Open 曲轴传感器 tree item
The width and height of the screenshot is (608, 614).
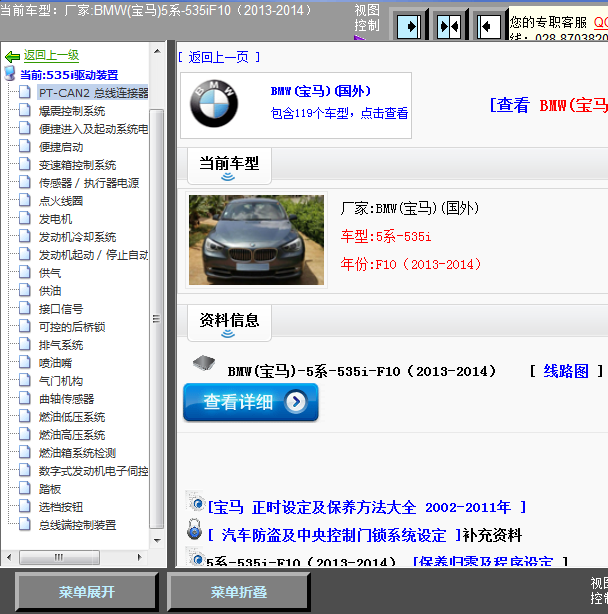66,399
